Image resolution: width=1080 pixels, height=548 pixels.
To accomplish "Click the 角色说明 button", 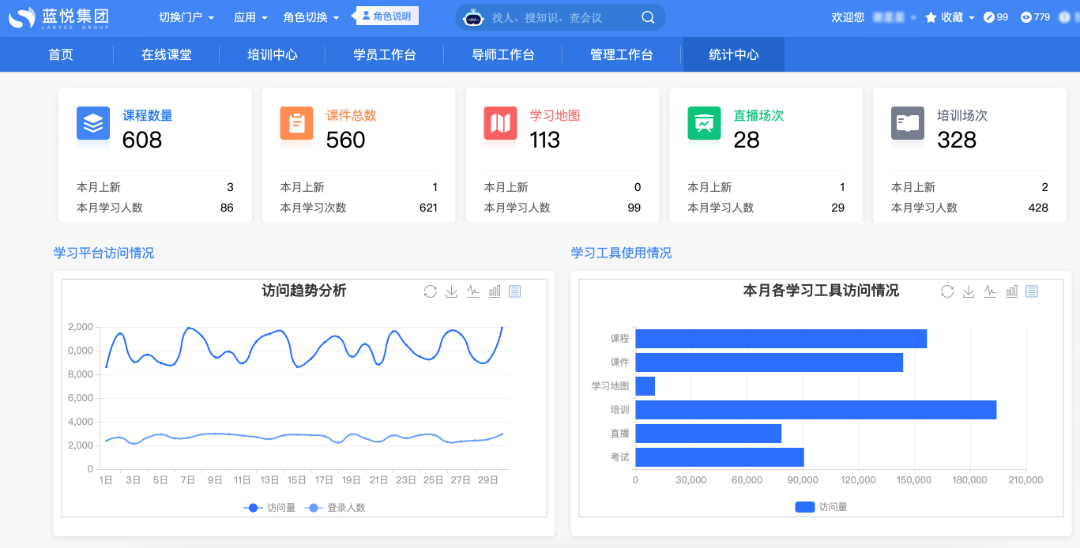I will 386,16.
